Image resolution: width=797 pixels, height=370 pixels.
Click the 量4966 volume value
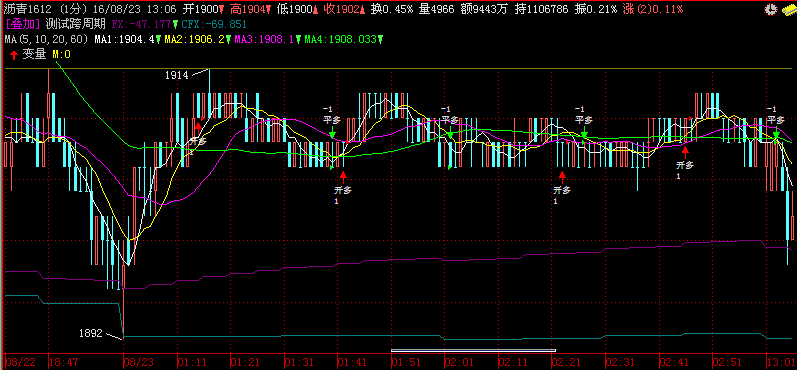437,9
